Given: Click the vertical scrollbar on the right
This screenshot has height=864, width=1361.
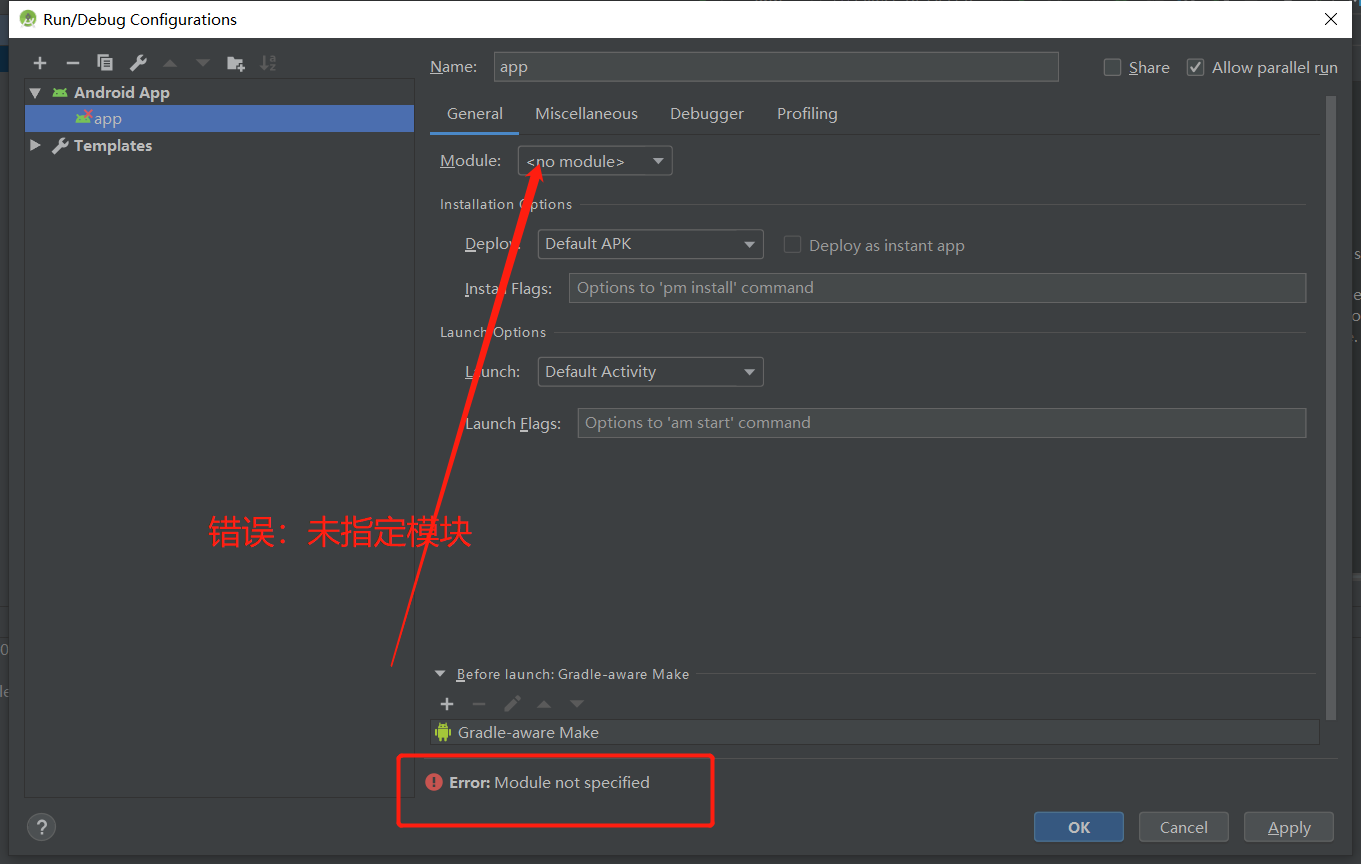Looking at the screenshot, I should pos(1330,400).
